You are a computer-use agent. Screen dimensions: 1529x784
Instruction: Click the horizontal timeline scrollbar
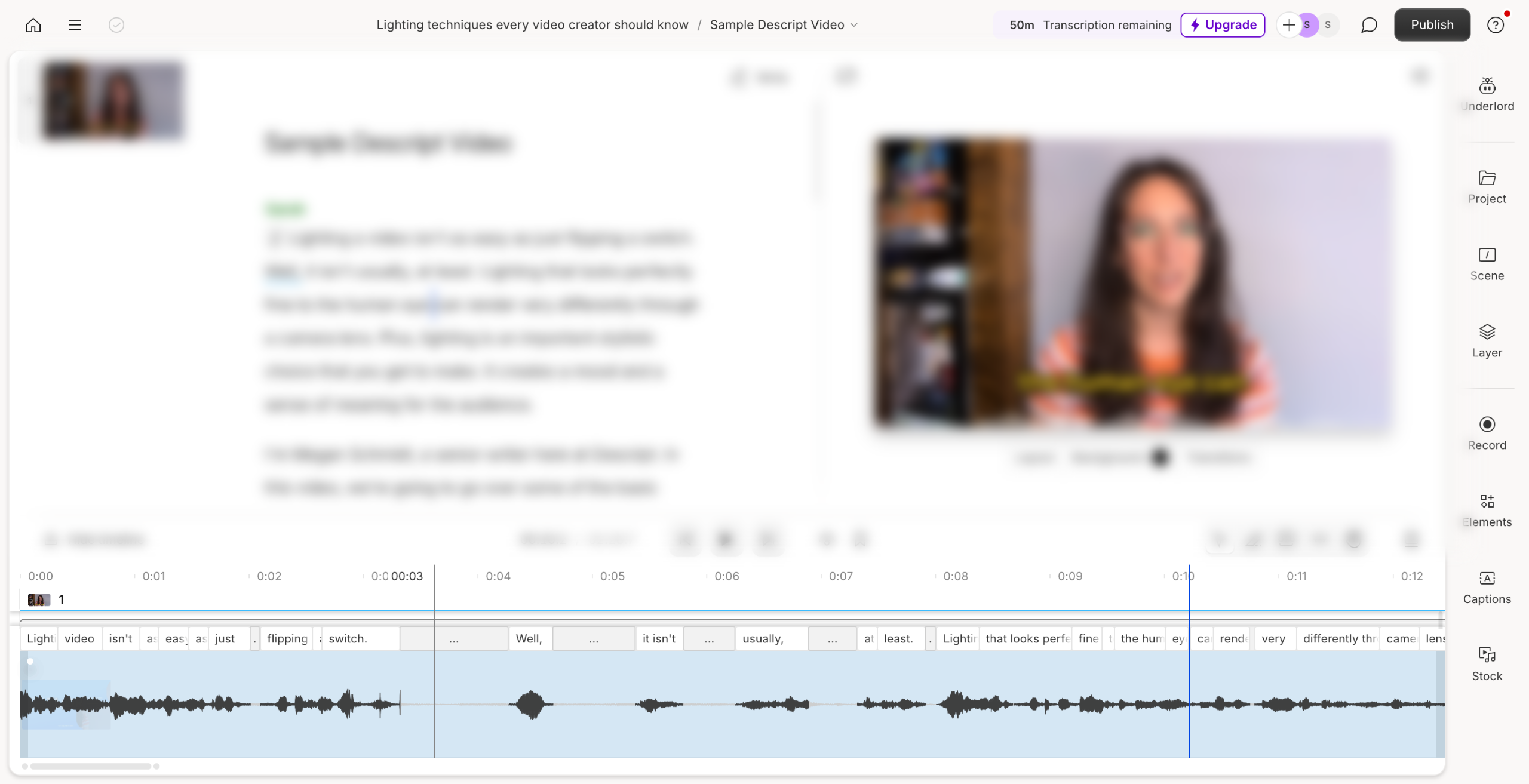tap(91, 766)
